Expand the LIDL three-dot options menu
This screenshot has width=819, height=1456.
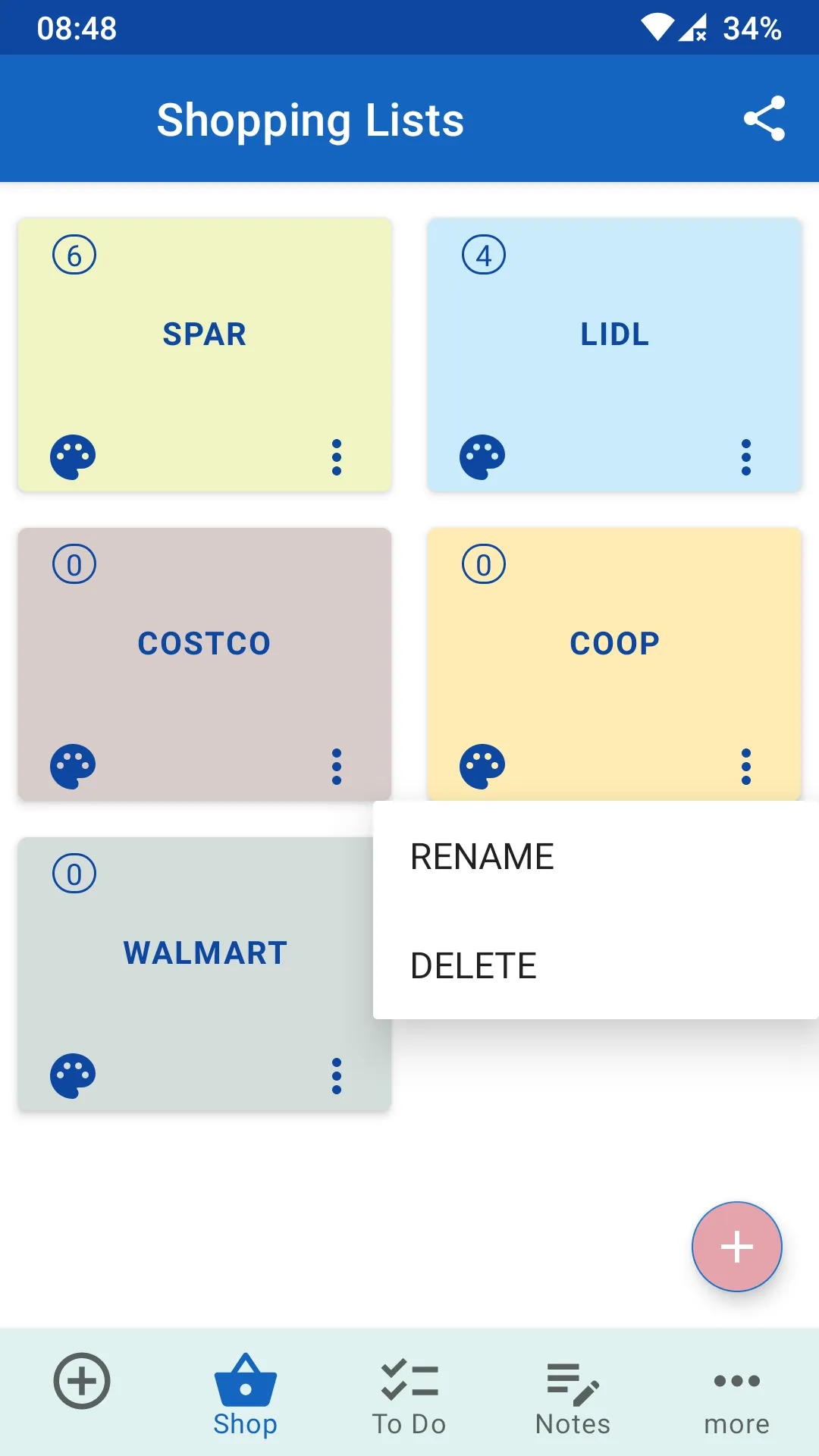(x=746, y=457)
